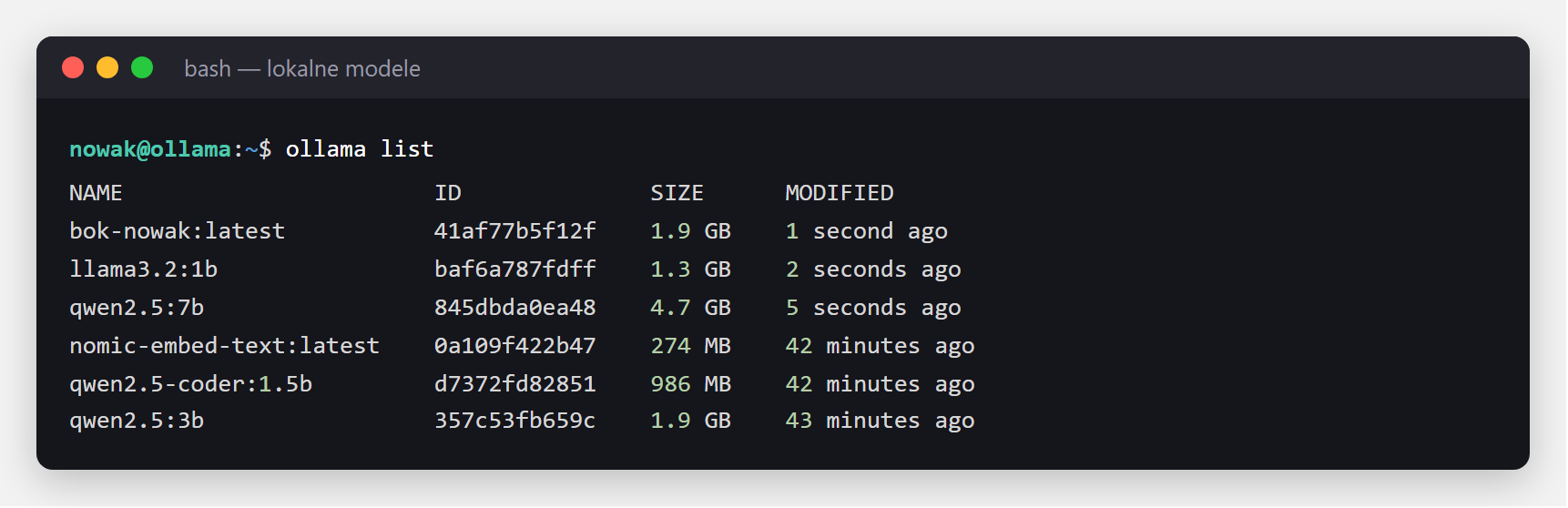Click the green maximize window button
Screen dimensions: 1568x508
coord(142,67)
